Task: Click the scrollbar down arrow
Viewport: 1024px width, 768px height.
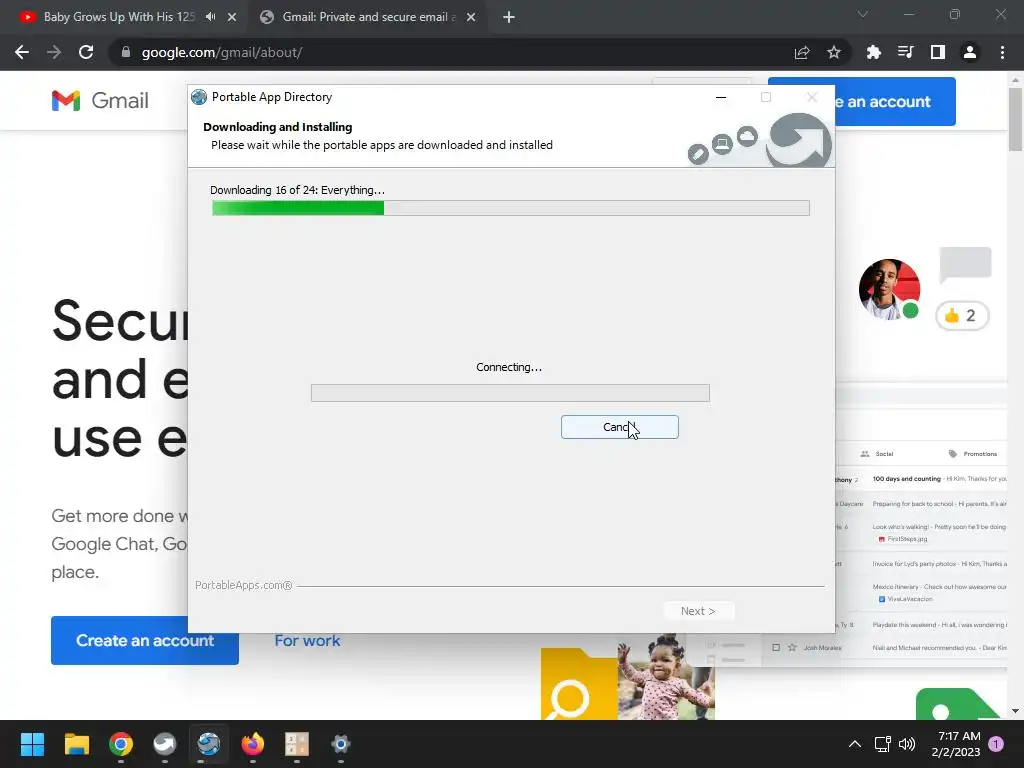Action: coord(1015,711)
